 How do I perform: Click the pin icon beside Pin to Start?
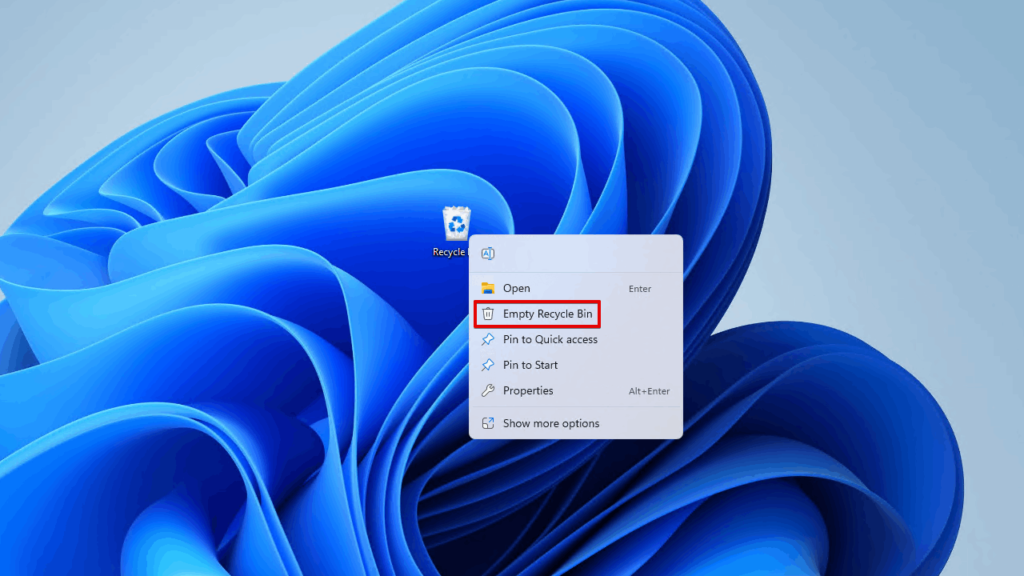[x=488, y=365]
